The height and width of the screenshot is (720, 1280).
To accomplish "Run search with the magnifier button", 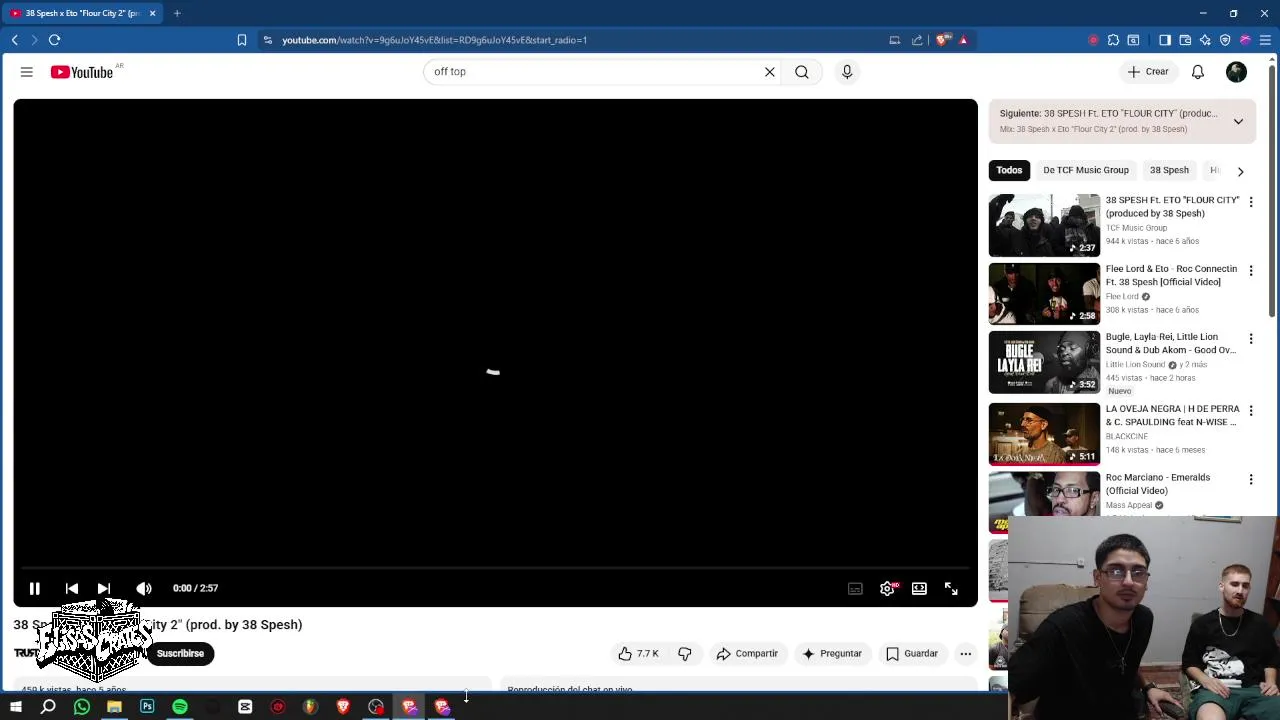I will pyautogui.click(x=802, y=72).
